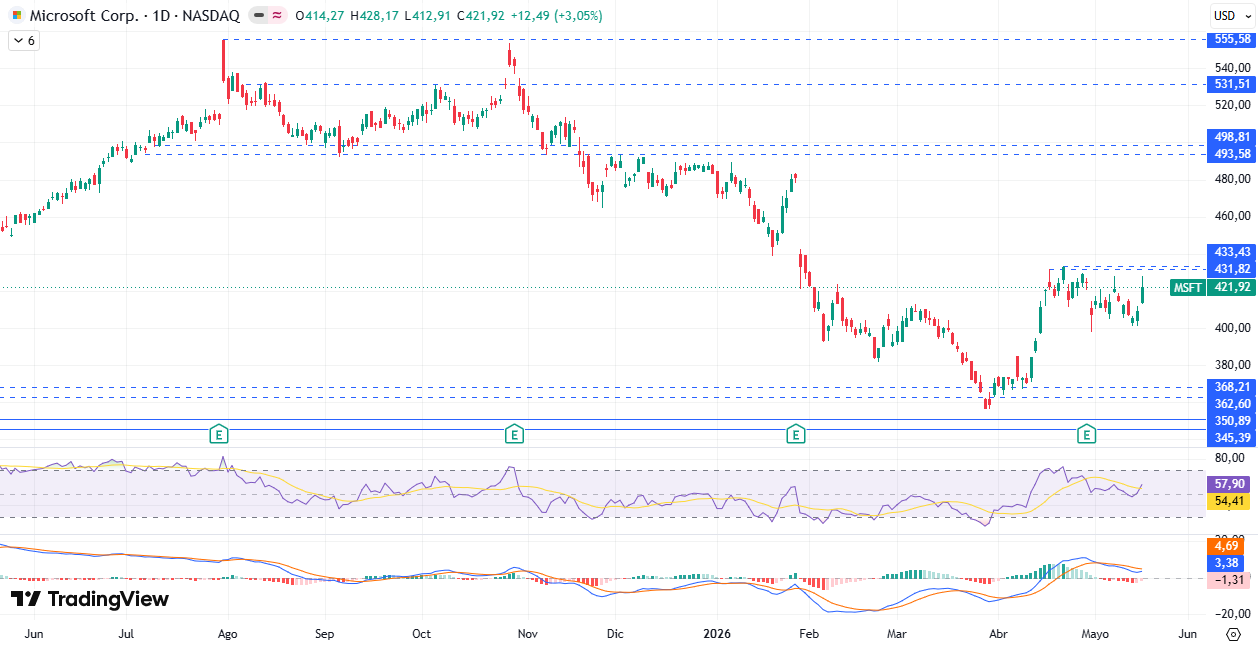
Task: Click the Mayo label on the time axis
Action: tap(1095, 634)
